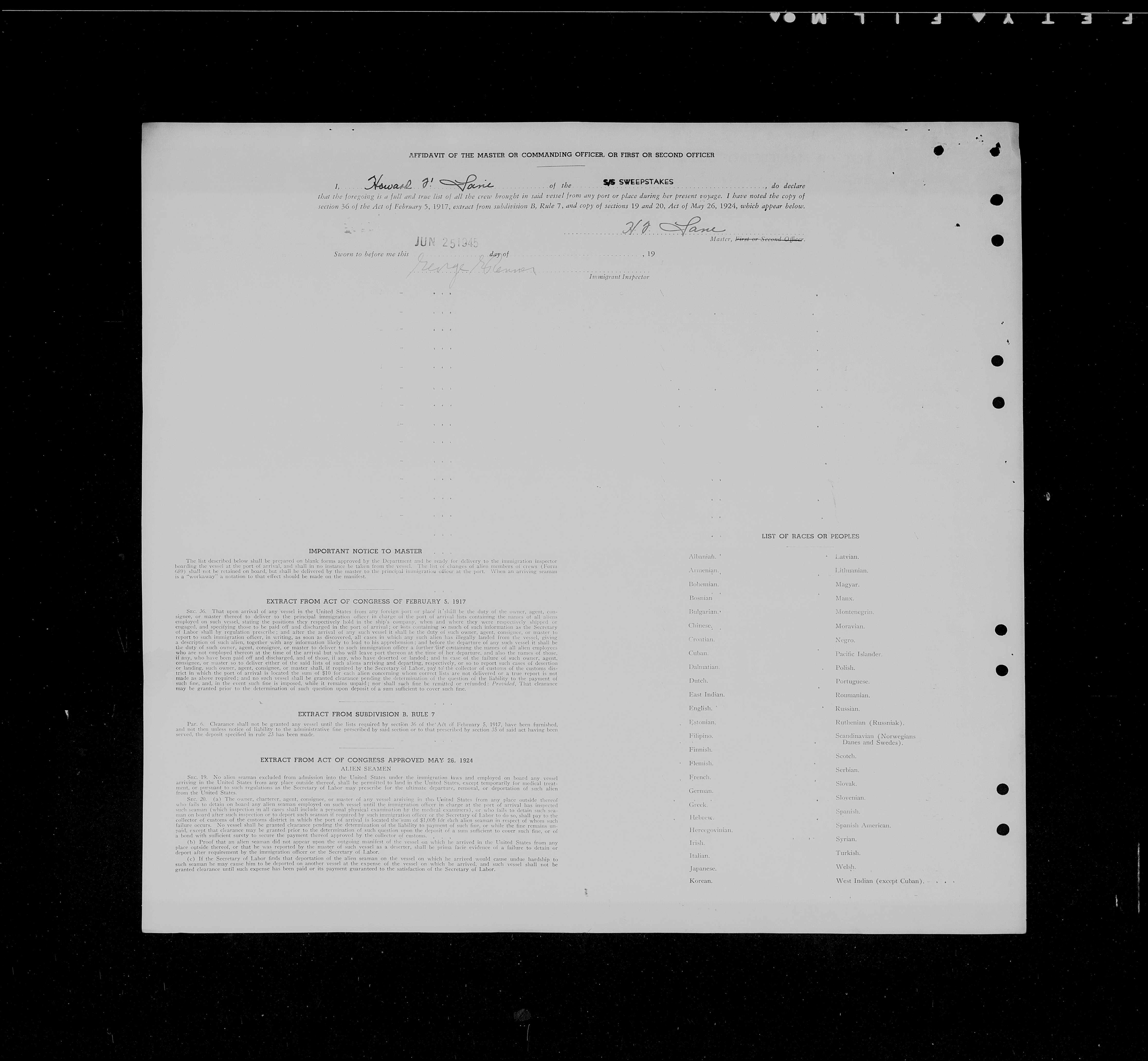Click the affidavit title heading
Screen dimensions: 1148x1061
pyautogui.click(x=561, y=155)
